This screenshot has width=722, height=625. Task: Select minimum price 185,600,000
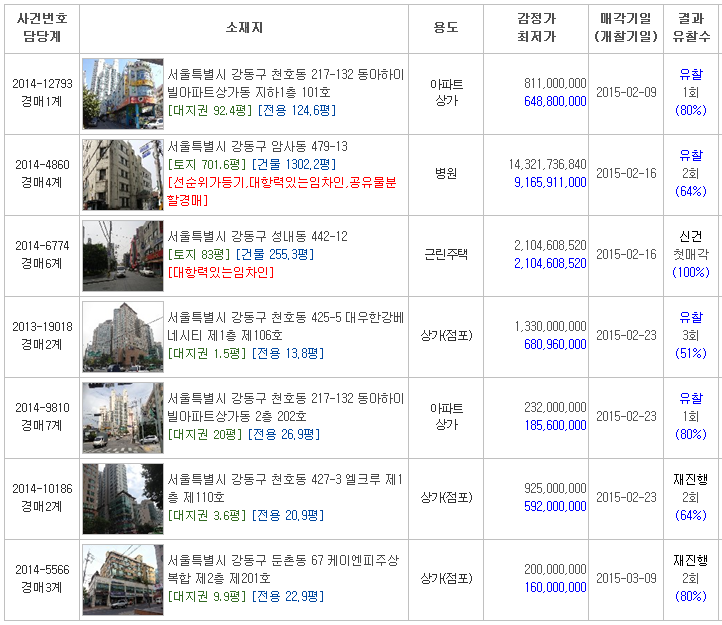pos(555,426)
